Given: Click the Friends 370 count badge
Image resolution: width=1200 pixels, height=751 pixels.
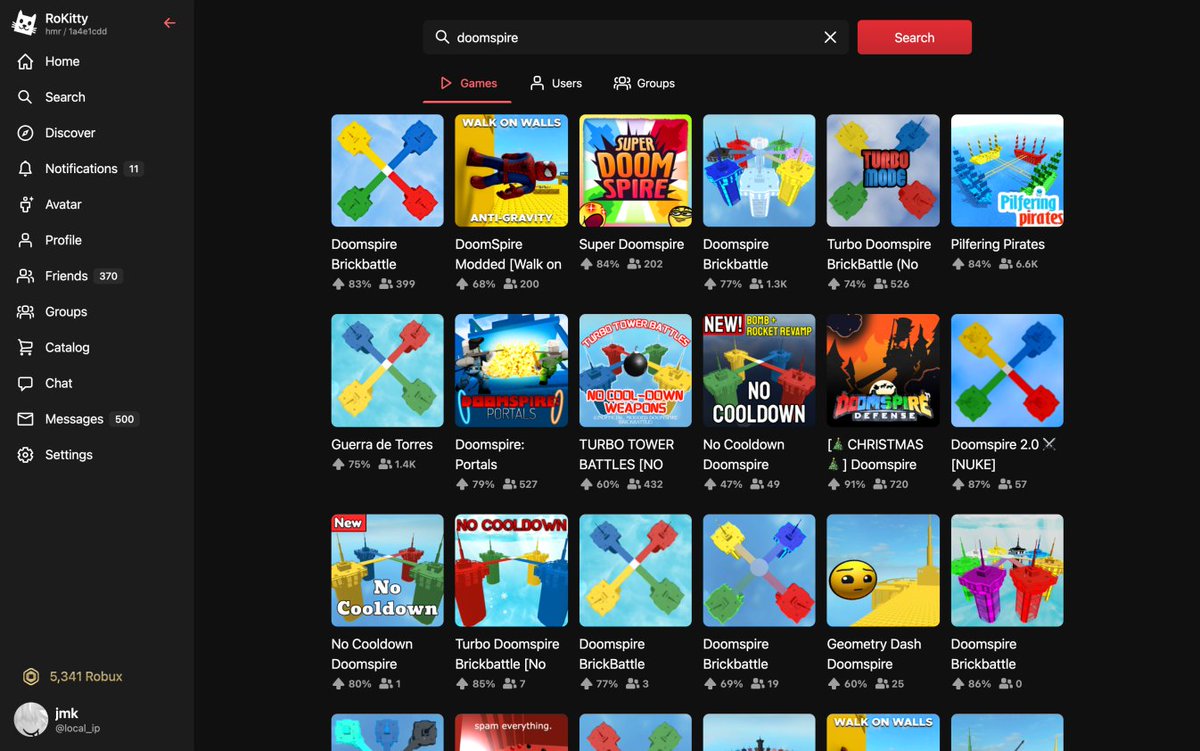Looking at the screenshot, I should (x=109, y=276).
